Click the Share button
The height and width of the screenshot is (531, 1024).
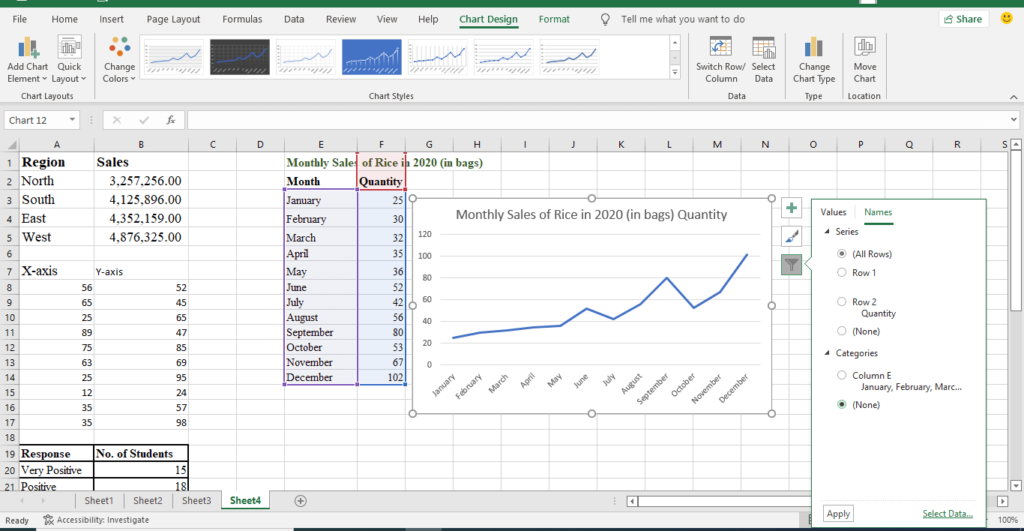963,19
